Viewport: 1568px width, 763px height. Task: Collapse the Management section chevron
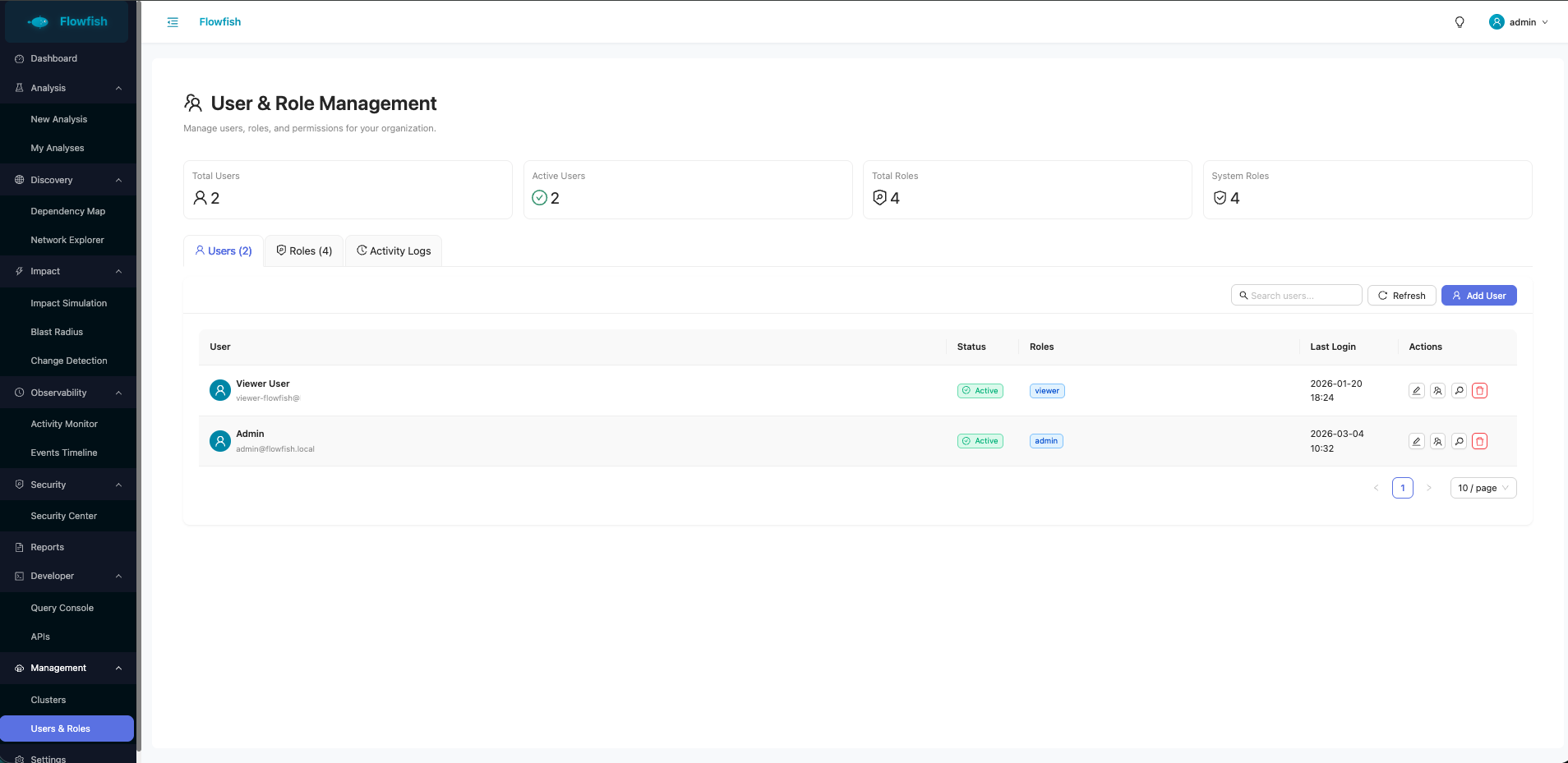click(118, 668)
